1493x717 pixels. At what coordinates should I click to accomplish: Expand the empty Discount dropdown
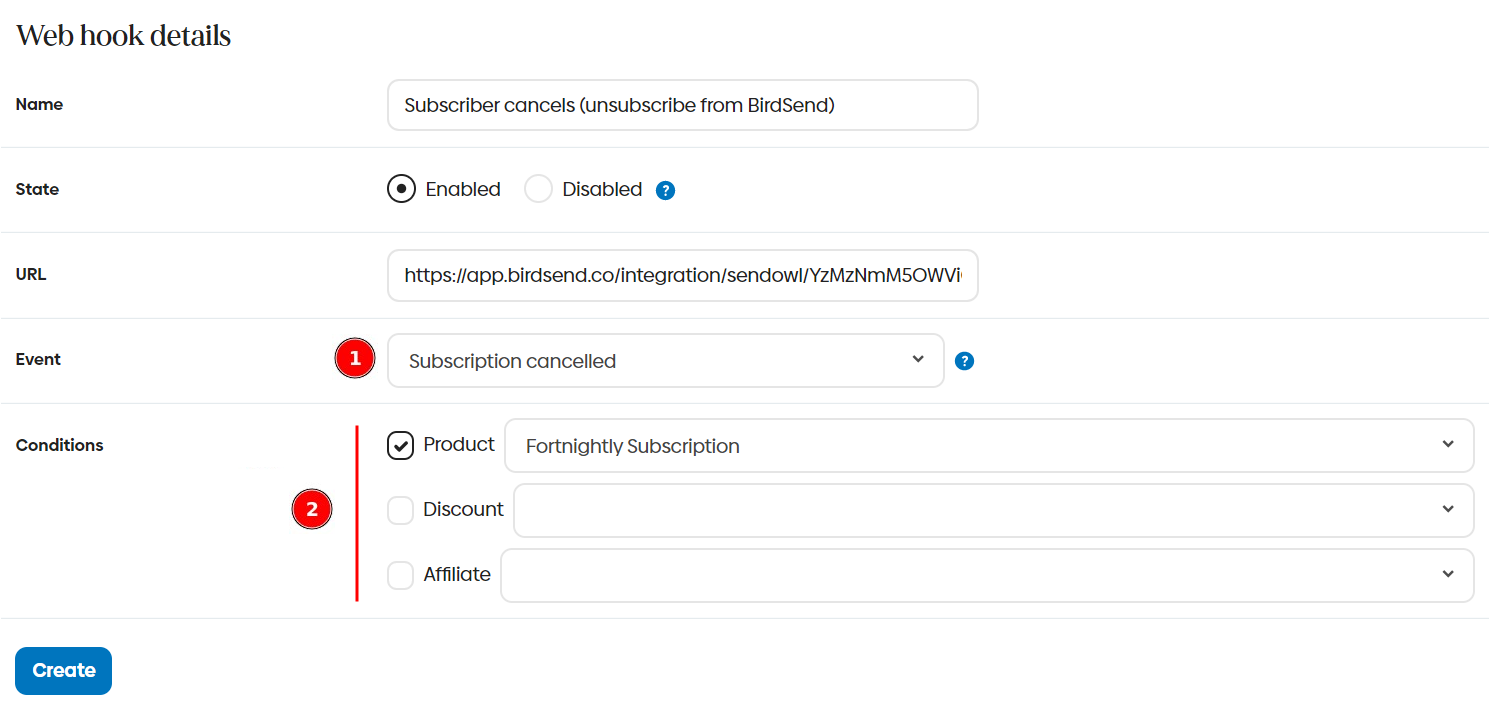coord(993,510)
